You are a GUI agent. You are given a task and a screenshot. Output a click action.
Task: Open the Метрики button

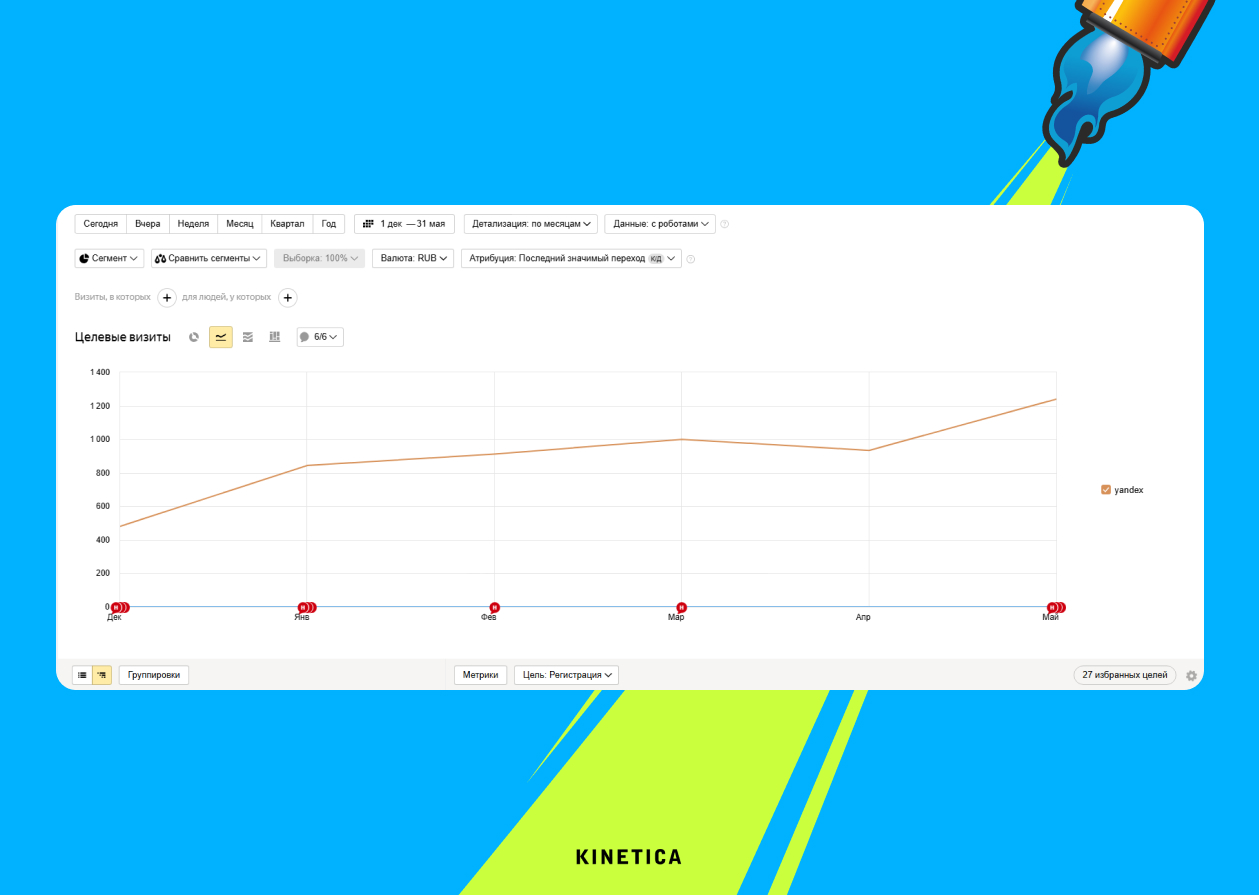coord(480,675)
